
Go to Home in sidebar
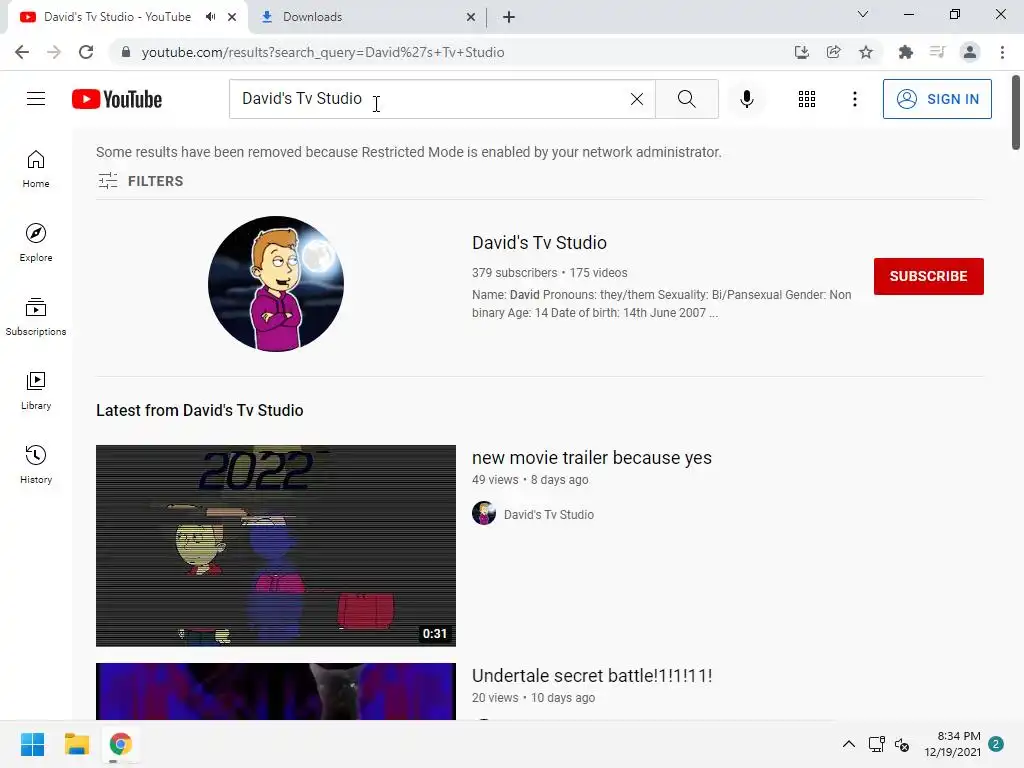[36, 169]
